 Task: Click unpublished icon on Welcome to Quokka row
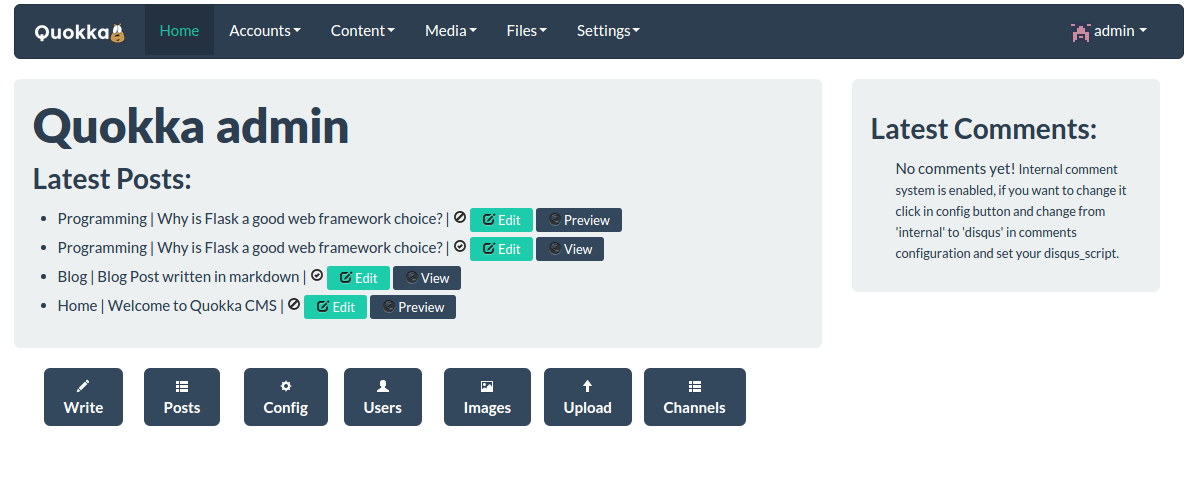[x=294, y=304]
